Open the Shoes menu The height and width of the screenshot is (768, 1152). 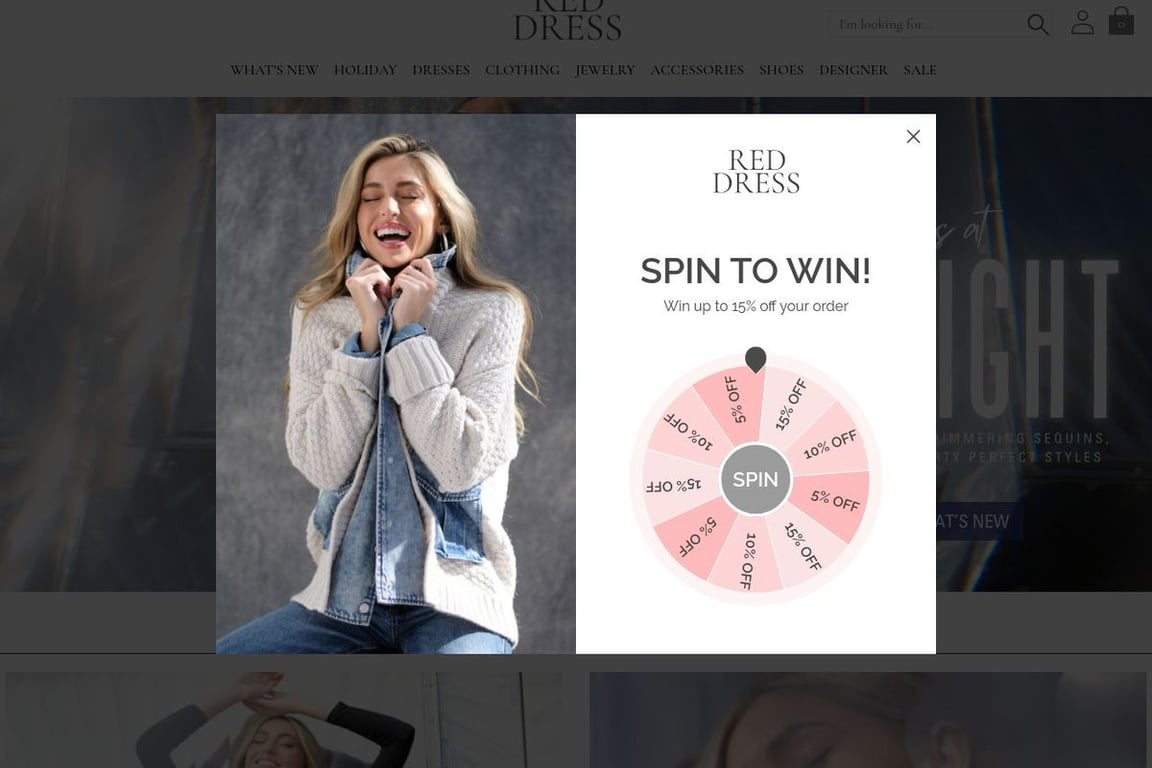(782, 70)
